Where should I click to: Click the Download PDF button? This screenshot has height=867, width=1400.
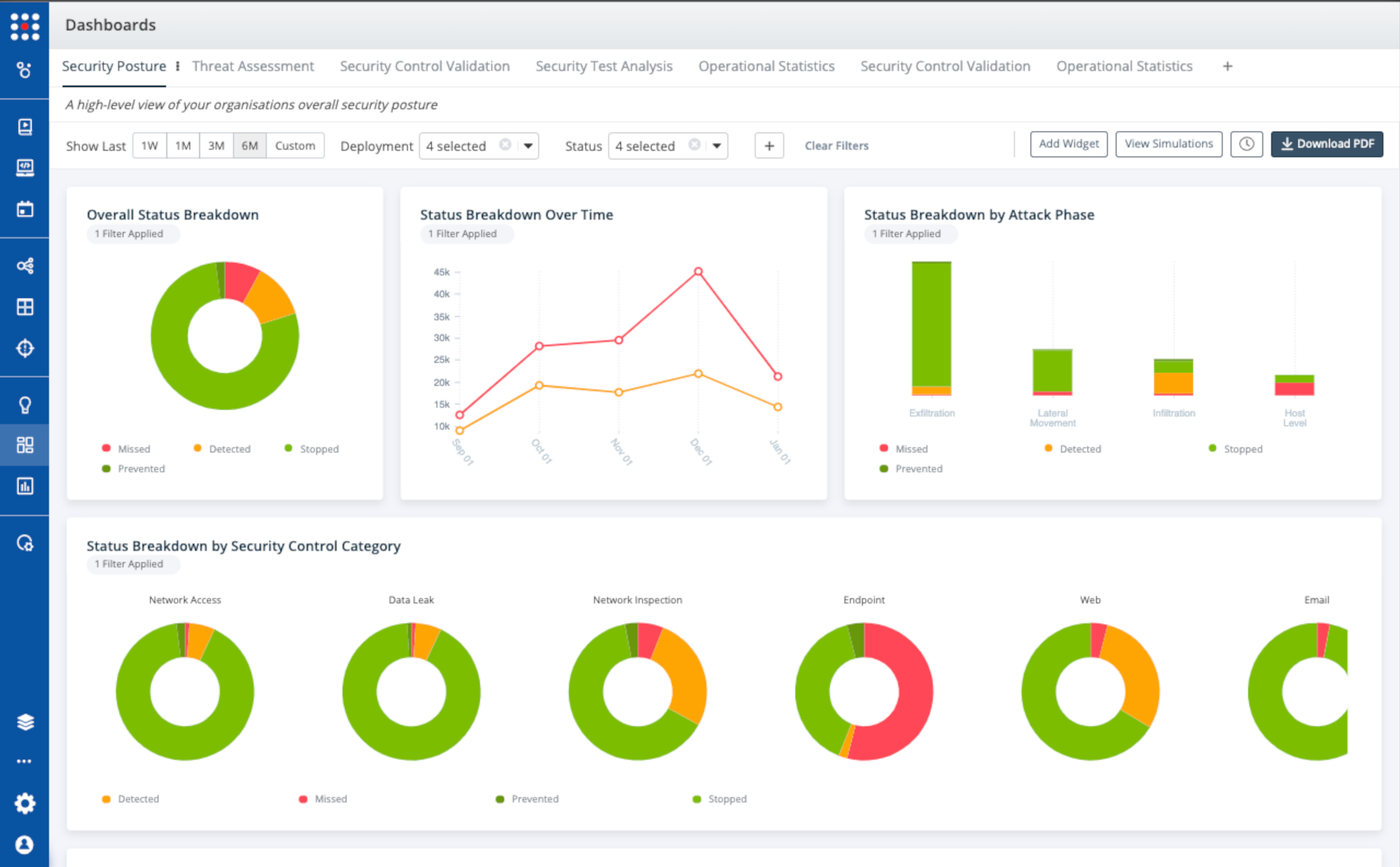coord(1327,144)
